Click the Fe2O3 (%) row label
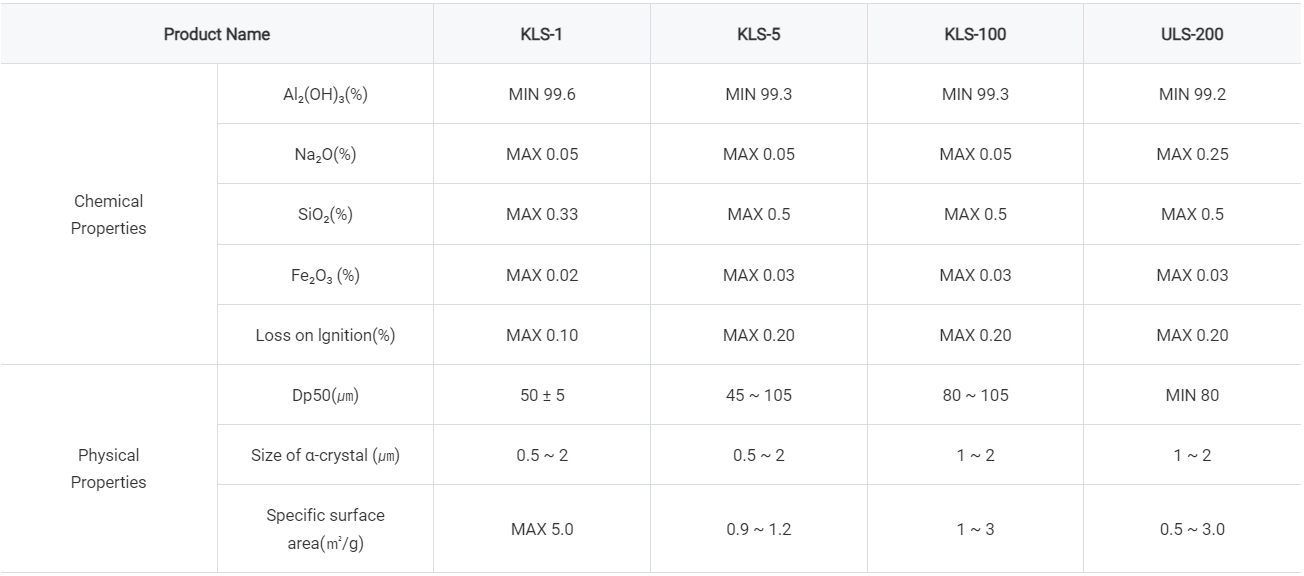1304x576 pixels. pyautogui.click(x=325, y=275)
